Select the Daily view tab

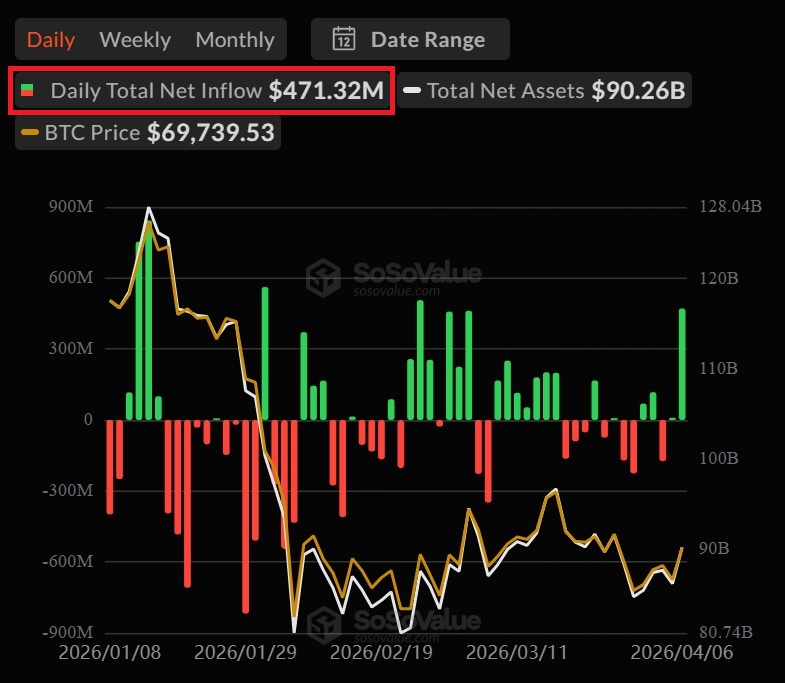[51, 40]
